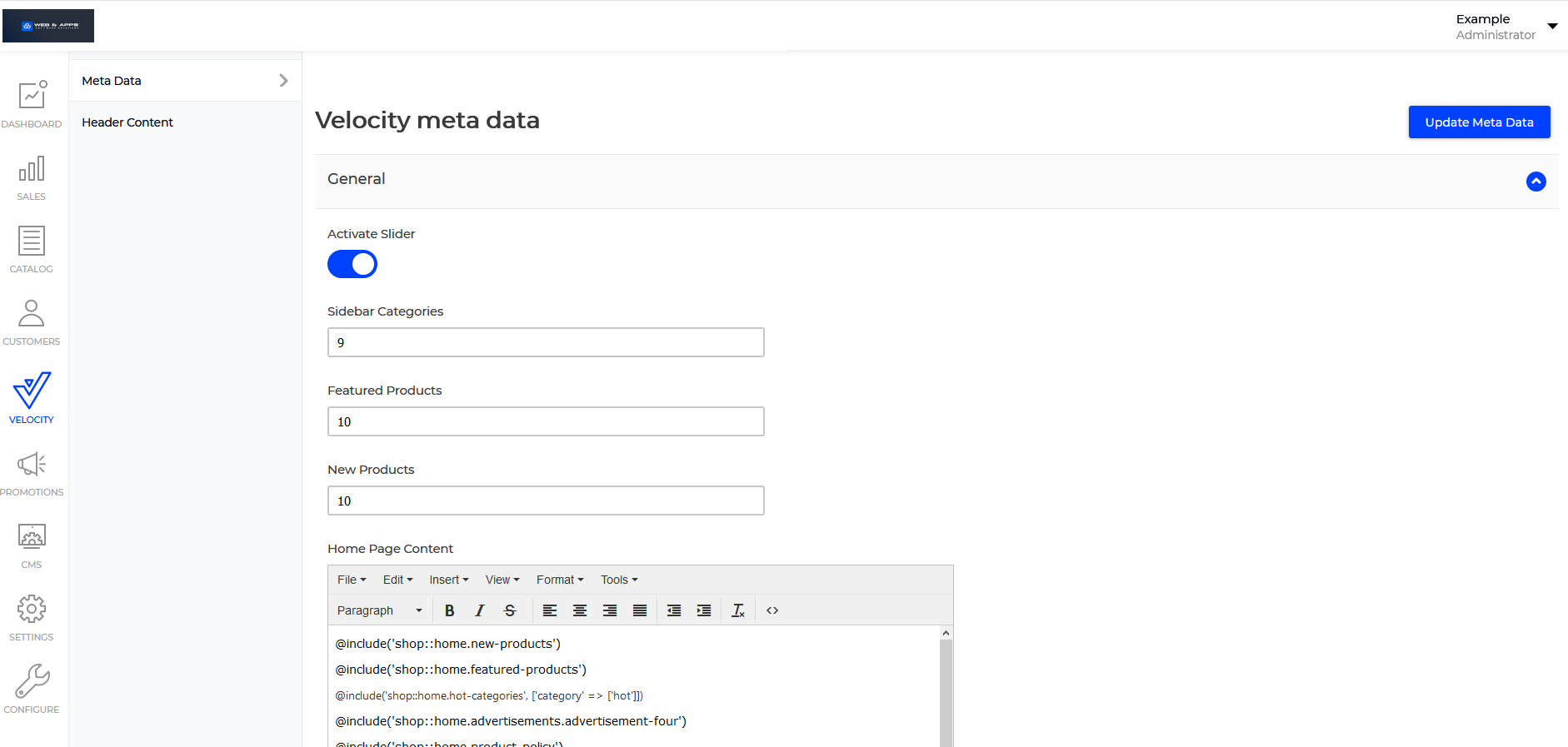Justify text in editor
The height and width of the screenshot is (747, 1568).
coord(640,610)
